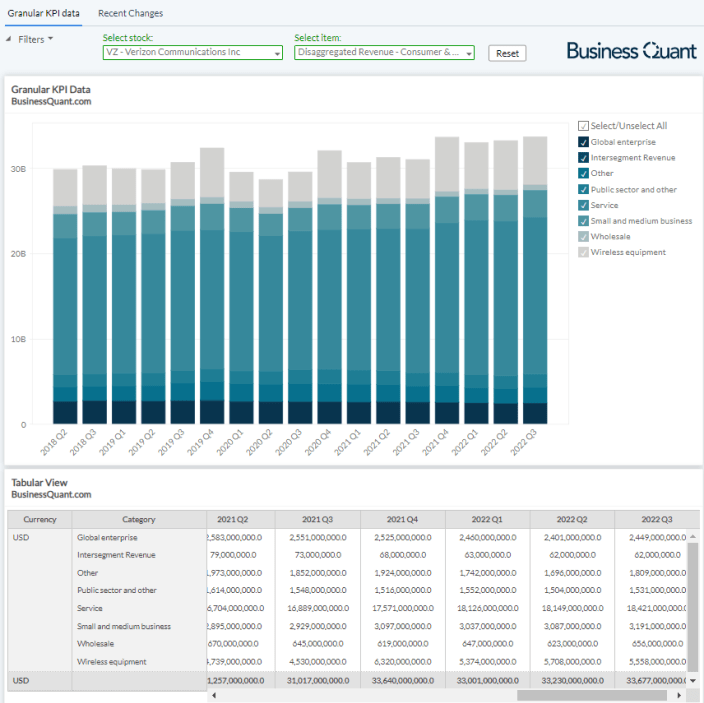Click the 2022 Q3 column header
This screenshot has height=703, width=704.
656,520
